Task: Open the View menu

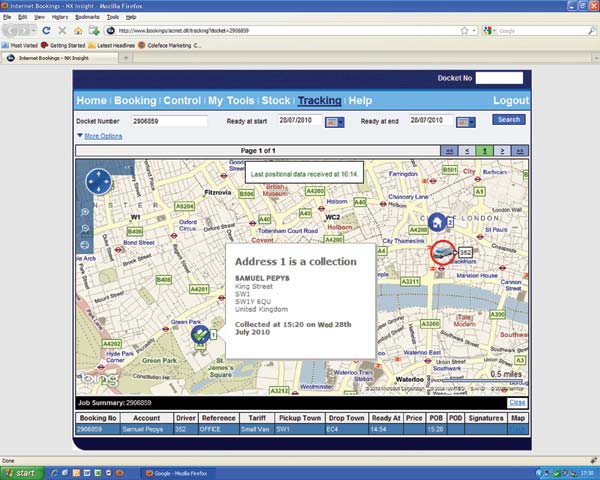Action: [x=39, y=17]
